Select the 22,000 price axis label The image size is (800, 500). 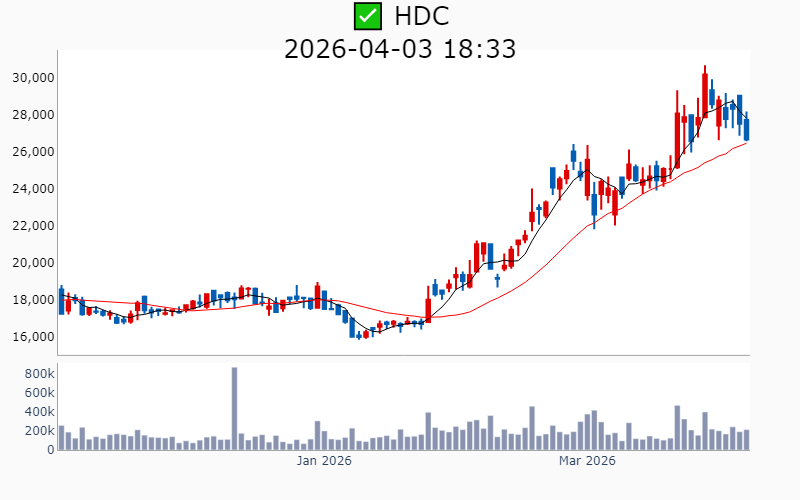pos(33,226)
